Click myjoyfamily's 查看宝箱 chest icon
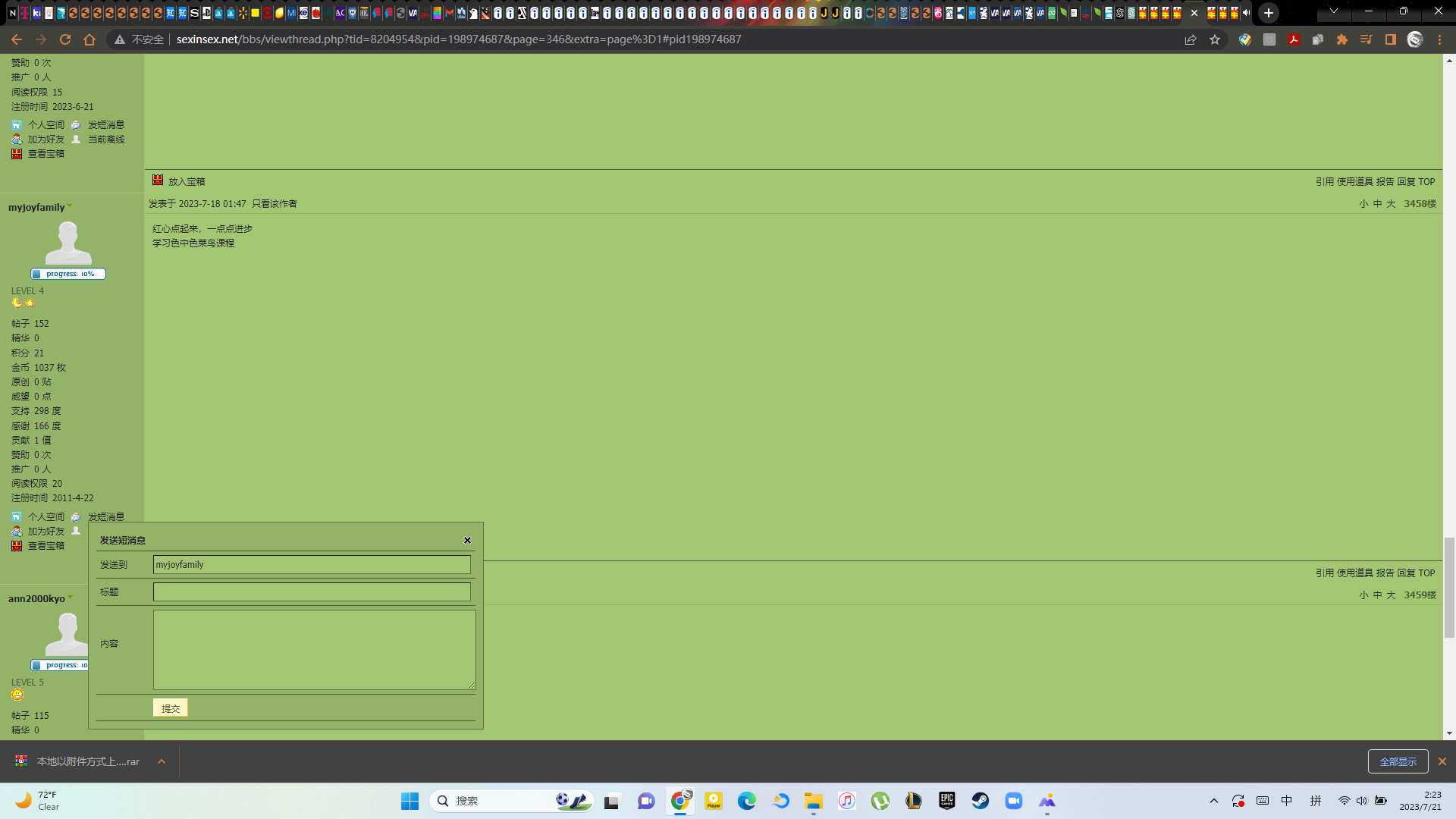1456x819 pixels. 17,546
